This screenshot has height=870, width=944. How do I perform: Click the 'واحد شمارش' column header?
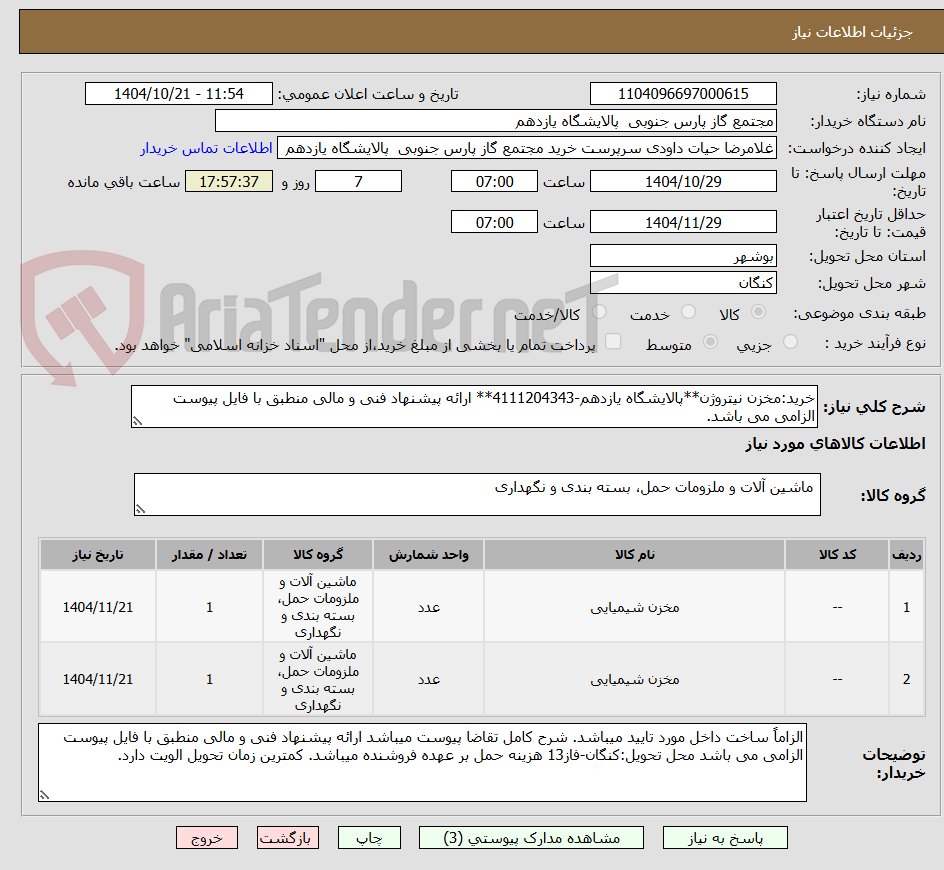[x=429, y=555]
